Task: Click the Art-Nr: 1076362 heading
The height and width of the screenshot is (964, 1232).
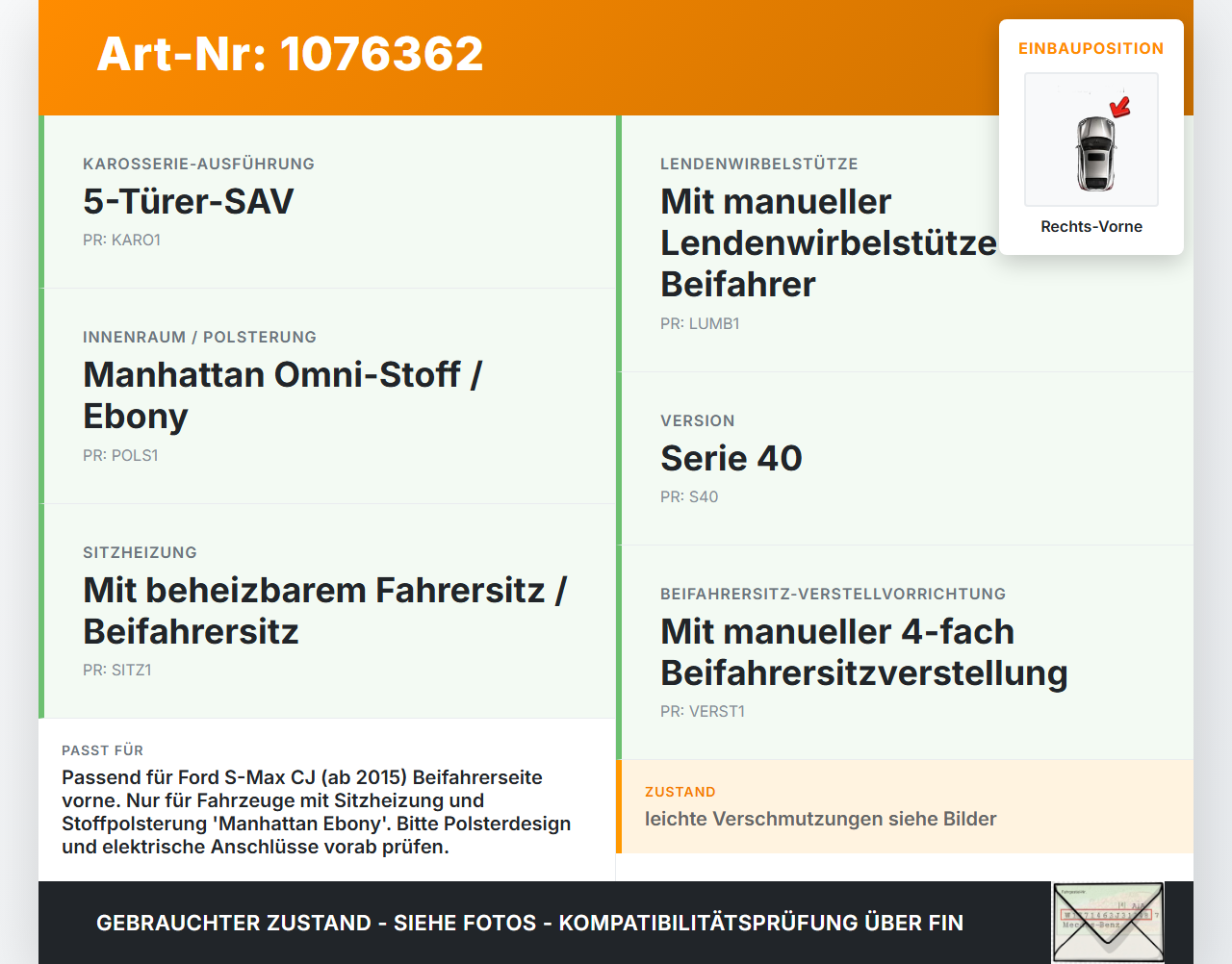Action: click(290, 54)
